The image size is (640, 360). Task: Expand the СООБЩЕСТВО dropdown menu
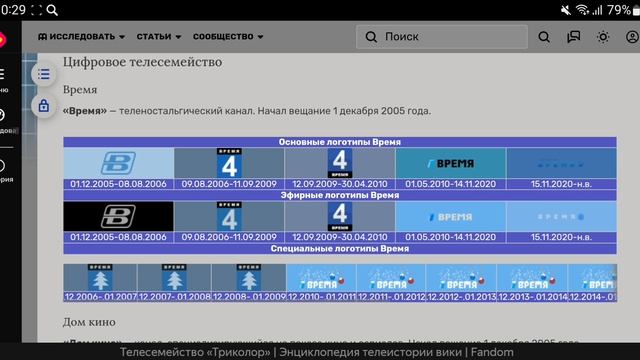[x=228, y=37]
